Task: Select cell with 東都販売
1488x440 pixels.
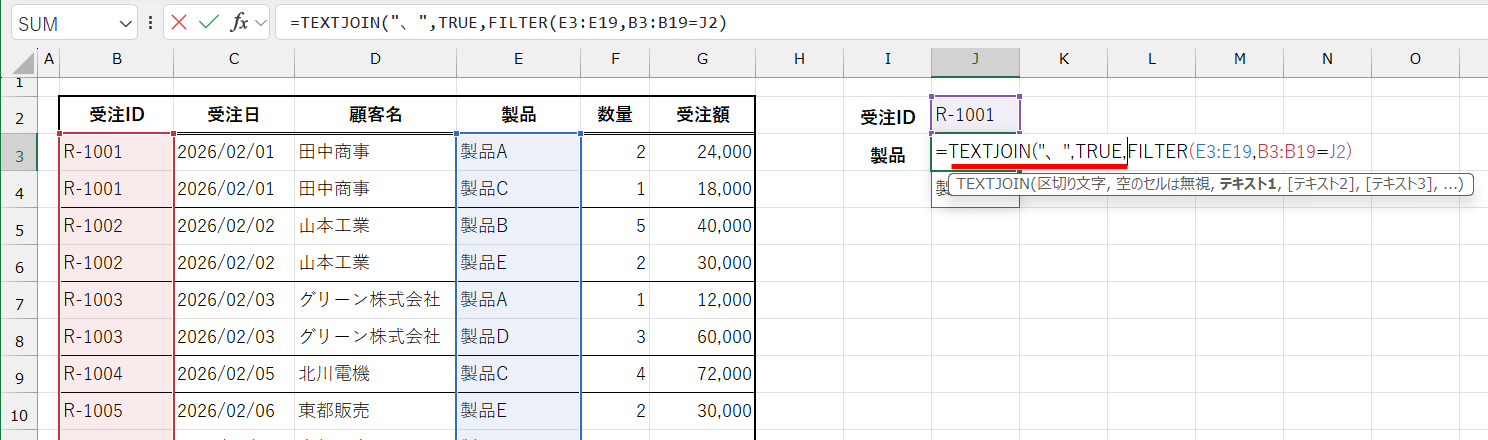Action: (x=375, y=411)
